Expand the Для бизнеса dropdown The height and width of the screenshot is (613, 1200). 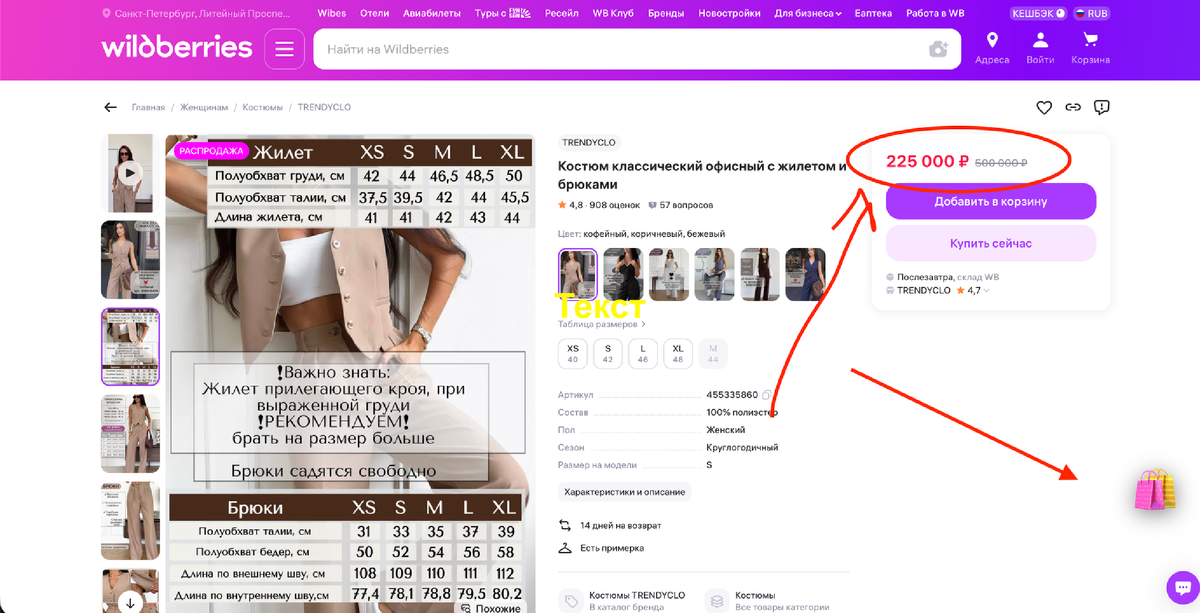click(x=808, y=14)
